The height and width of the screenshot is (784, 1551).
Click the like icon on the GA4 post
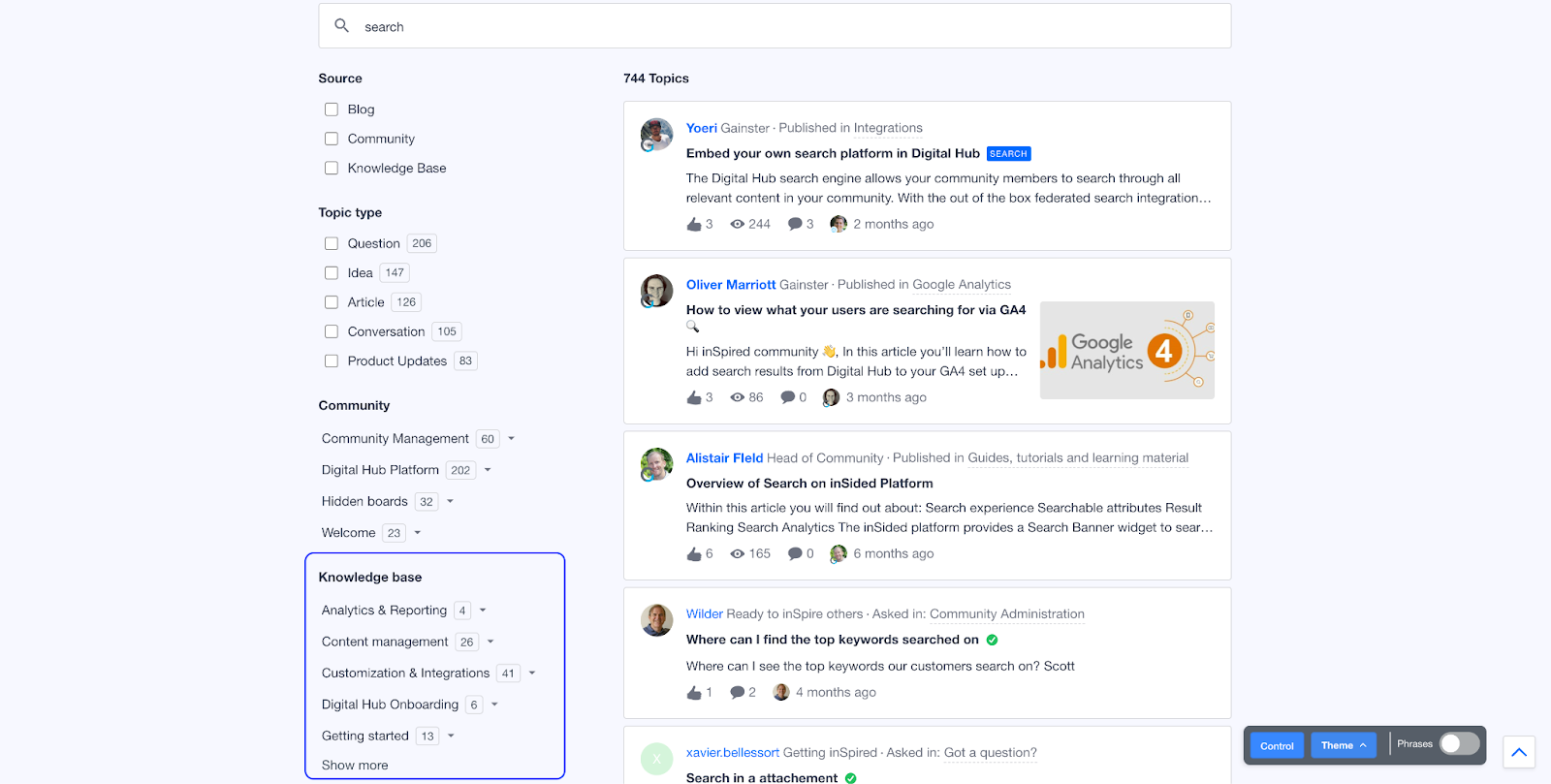pos(694,397)
